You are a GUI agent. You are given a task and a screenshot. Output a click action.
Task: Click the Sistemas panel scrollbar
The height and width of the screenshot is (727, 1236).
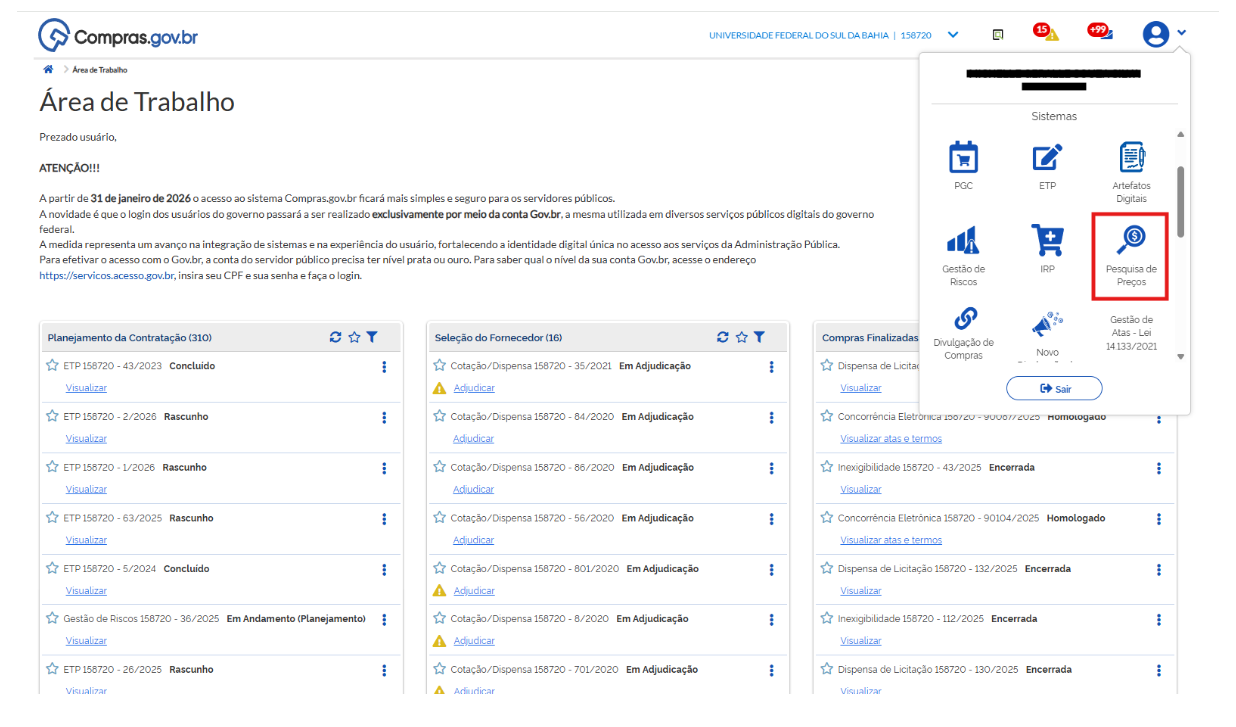point(1180,202)
